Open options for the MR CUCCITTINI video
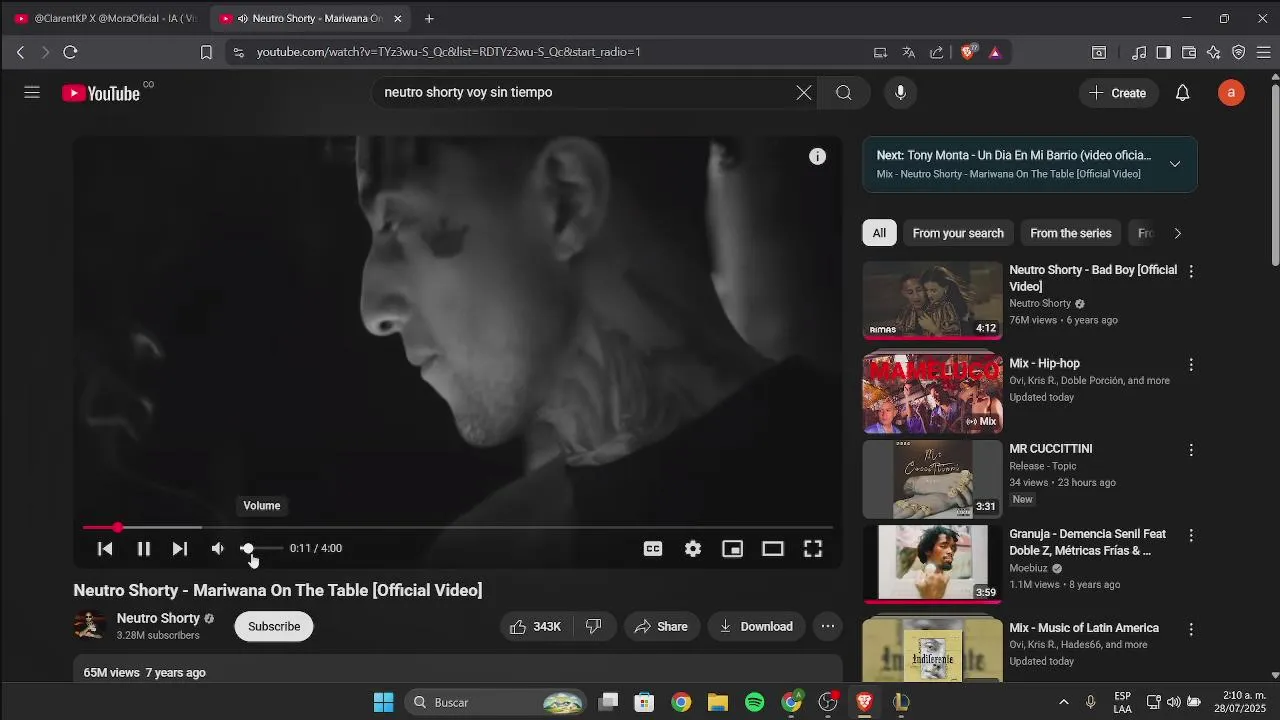The image size is (1280, 720). (x=1191, y=450)
